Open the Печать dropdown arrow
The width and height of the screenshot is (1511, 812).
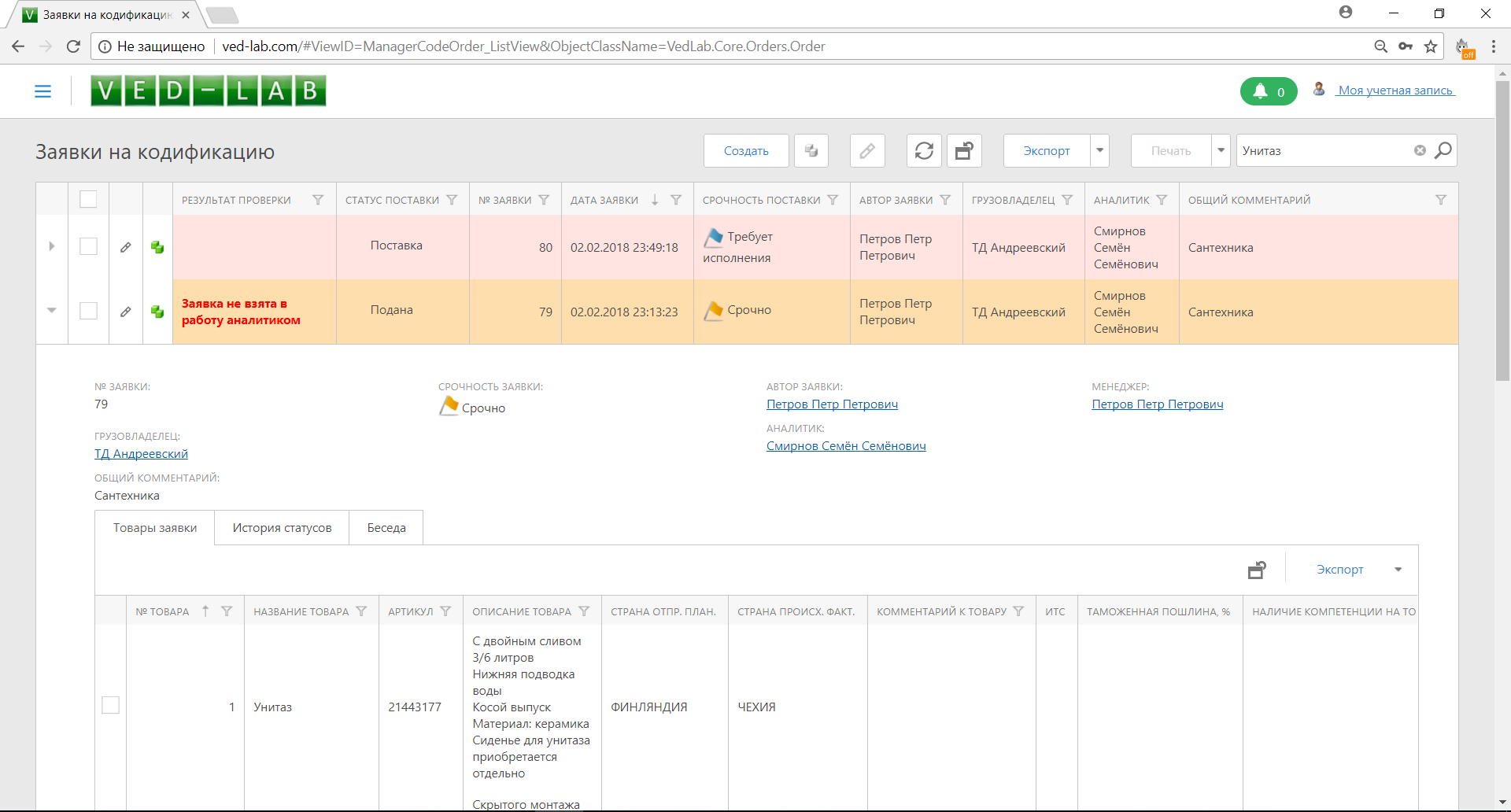point(1221,150)
